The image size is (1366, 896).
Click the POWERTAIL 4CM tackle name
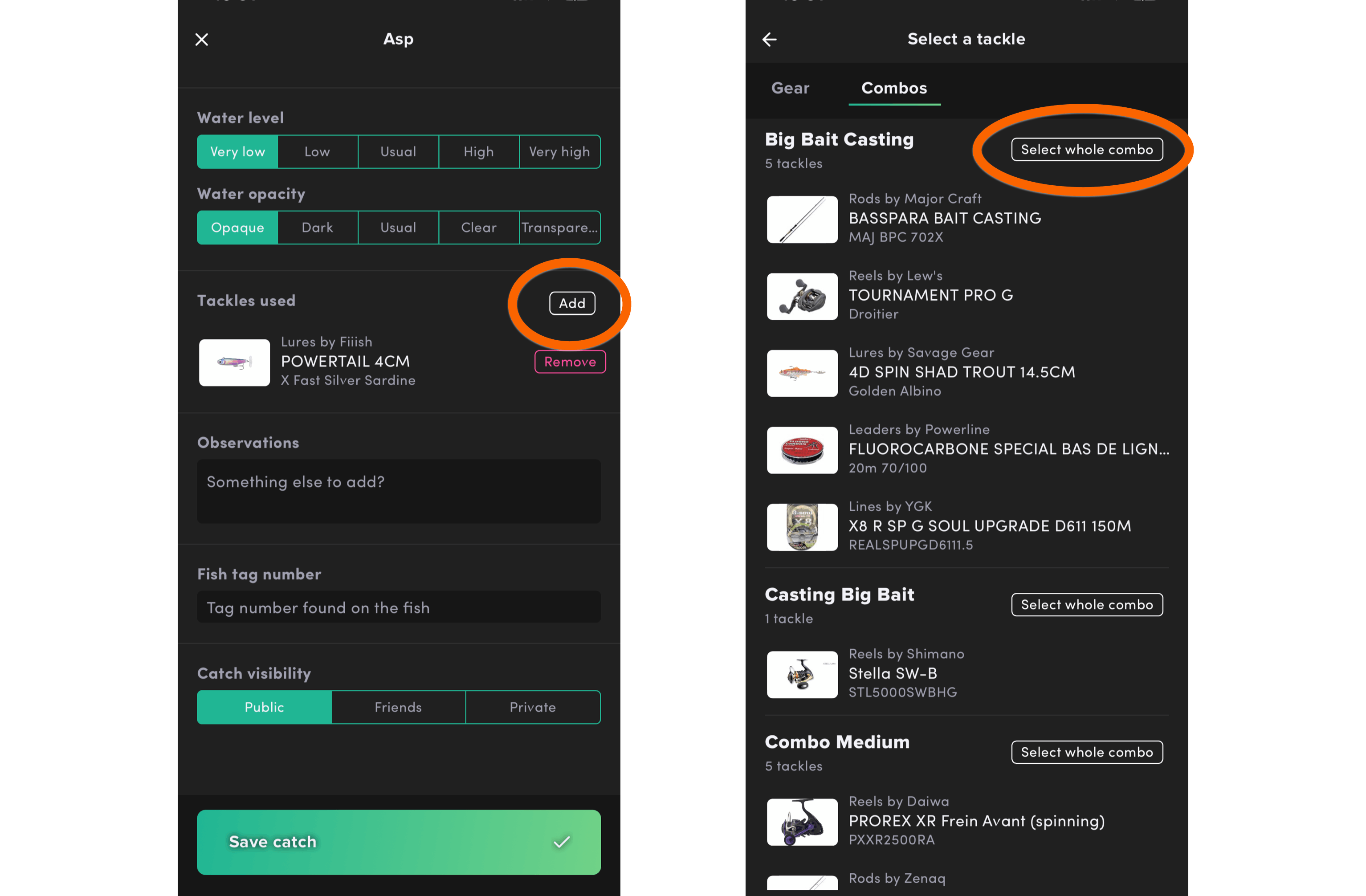point(346,362)
